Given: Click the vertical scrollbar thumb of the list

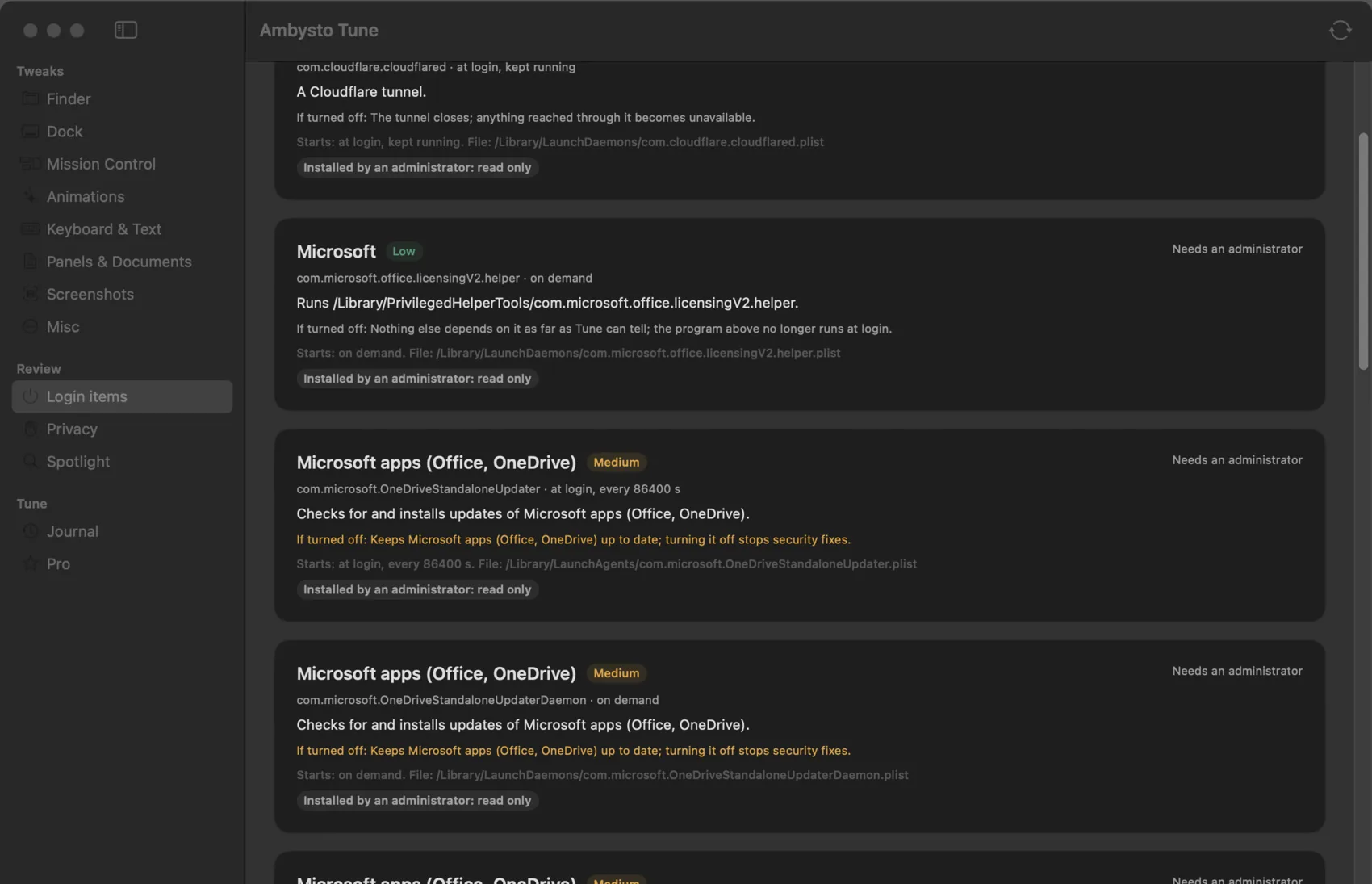Looking at the screenshot, I should click(x=1363, y=251).
